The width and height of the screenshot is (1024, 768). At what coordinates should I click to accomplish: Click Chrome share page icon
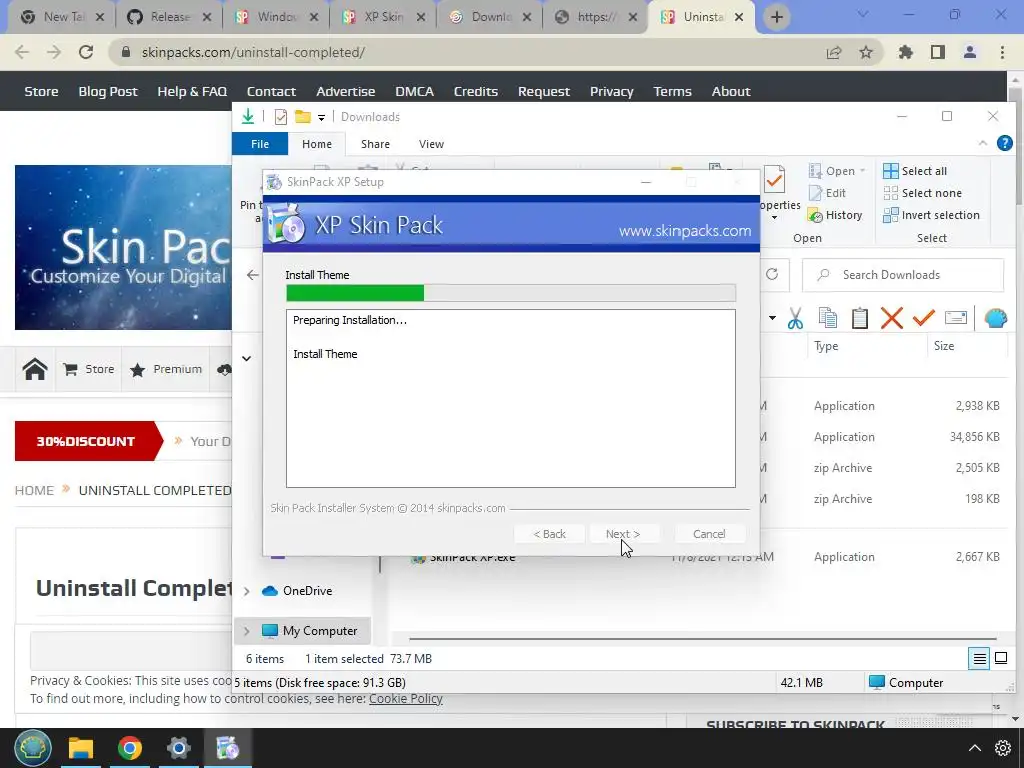[834, 52]
